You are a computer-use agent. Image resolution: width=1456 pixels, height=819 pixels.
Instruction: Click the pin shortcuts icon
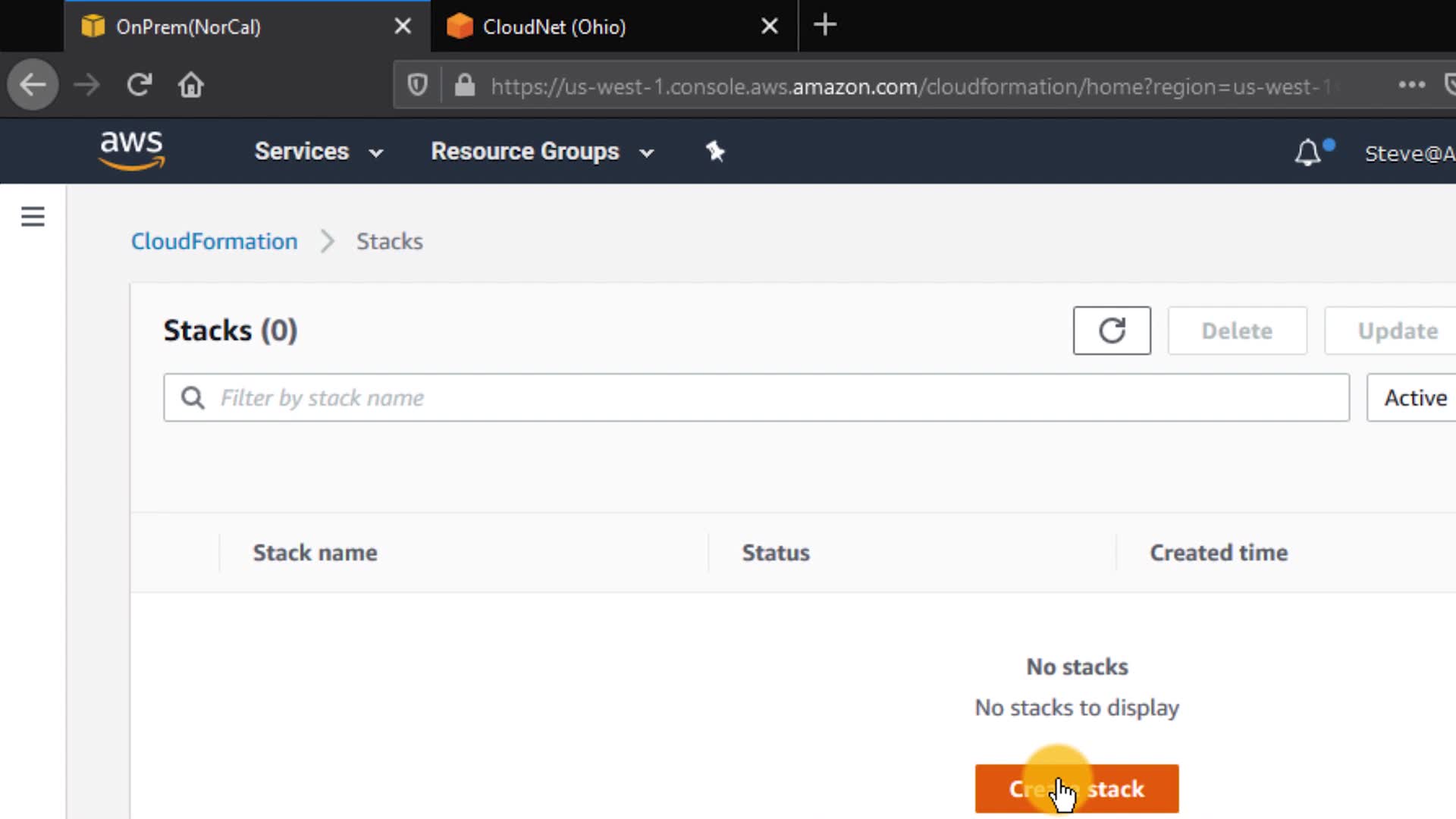pos(715,152)
